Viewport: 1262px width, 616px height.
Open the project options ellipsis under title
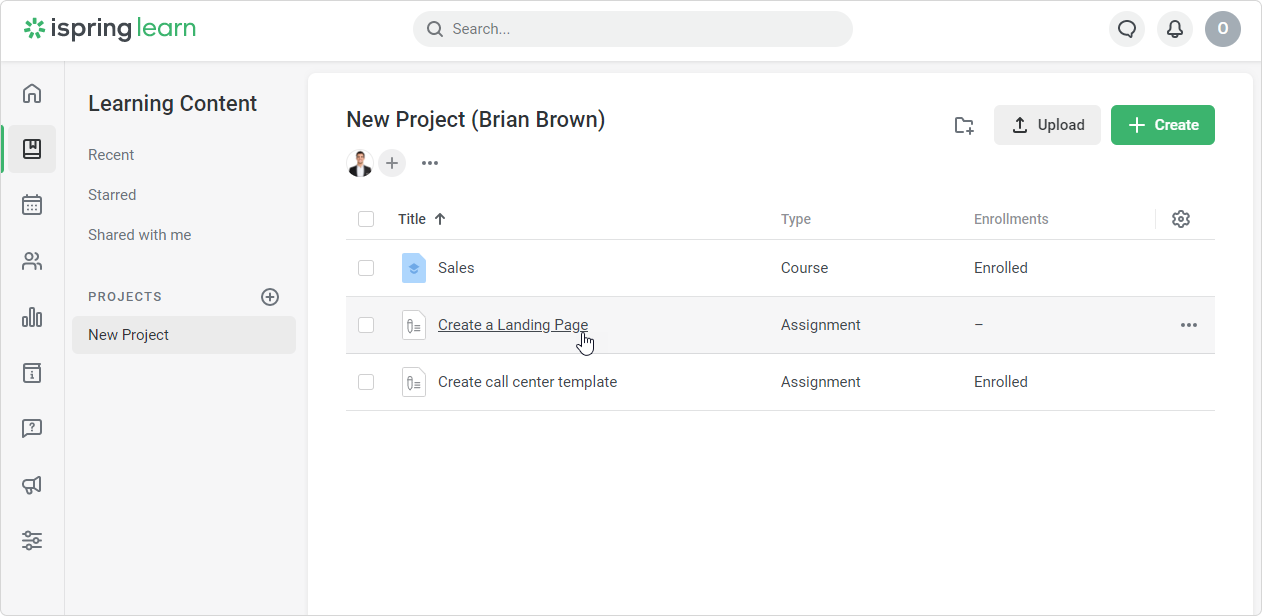click(430, 163)
